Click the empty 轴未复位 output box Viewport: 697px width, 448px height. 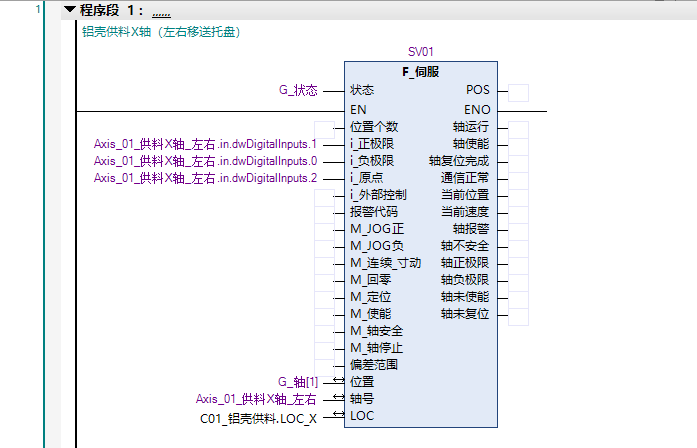click(518, 314)
